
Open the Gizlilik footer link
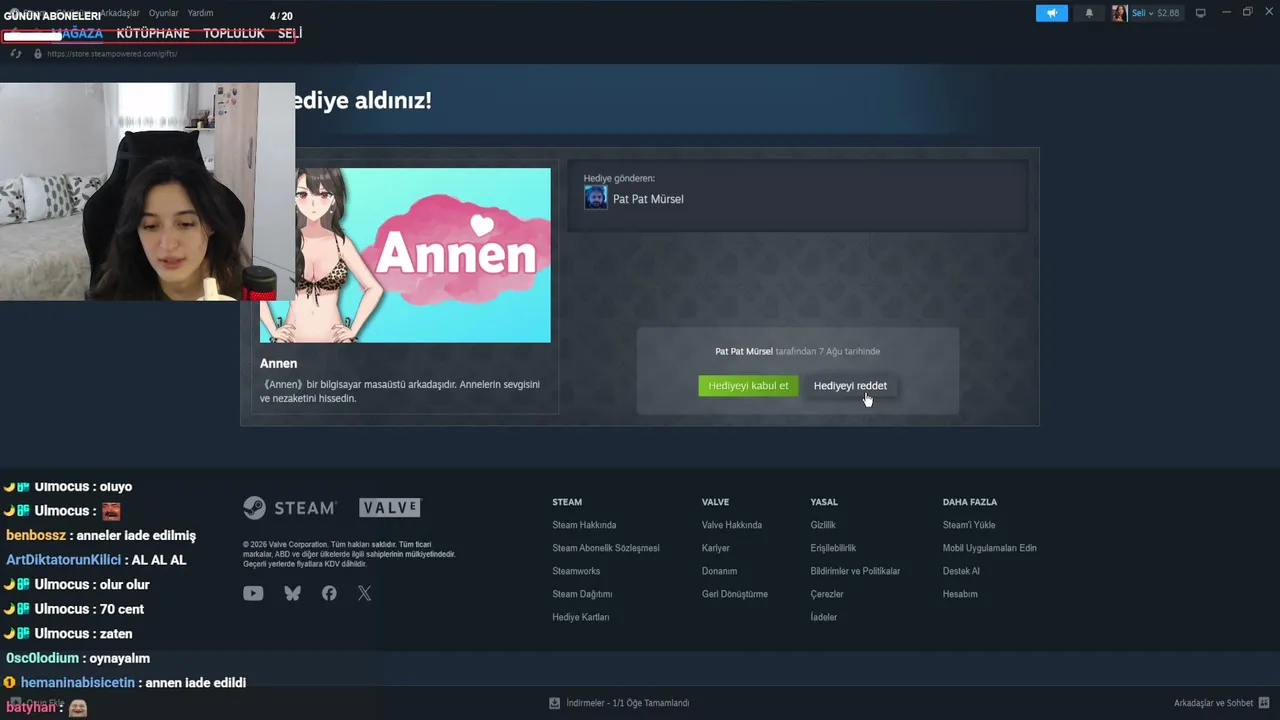click(823, 525)
